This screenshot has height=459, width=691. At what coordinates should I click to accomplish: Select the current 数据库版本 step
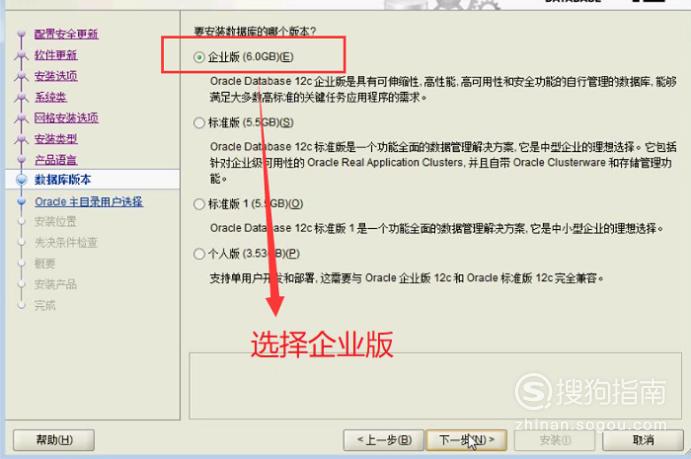63,180
